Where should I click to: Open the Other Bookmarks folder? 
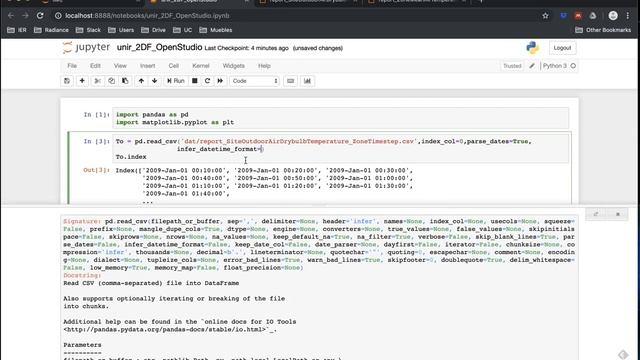coord(603,30)
